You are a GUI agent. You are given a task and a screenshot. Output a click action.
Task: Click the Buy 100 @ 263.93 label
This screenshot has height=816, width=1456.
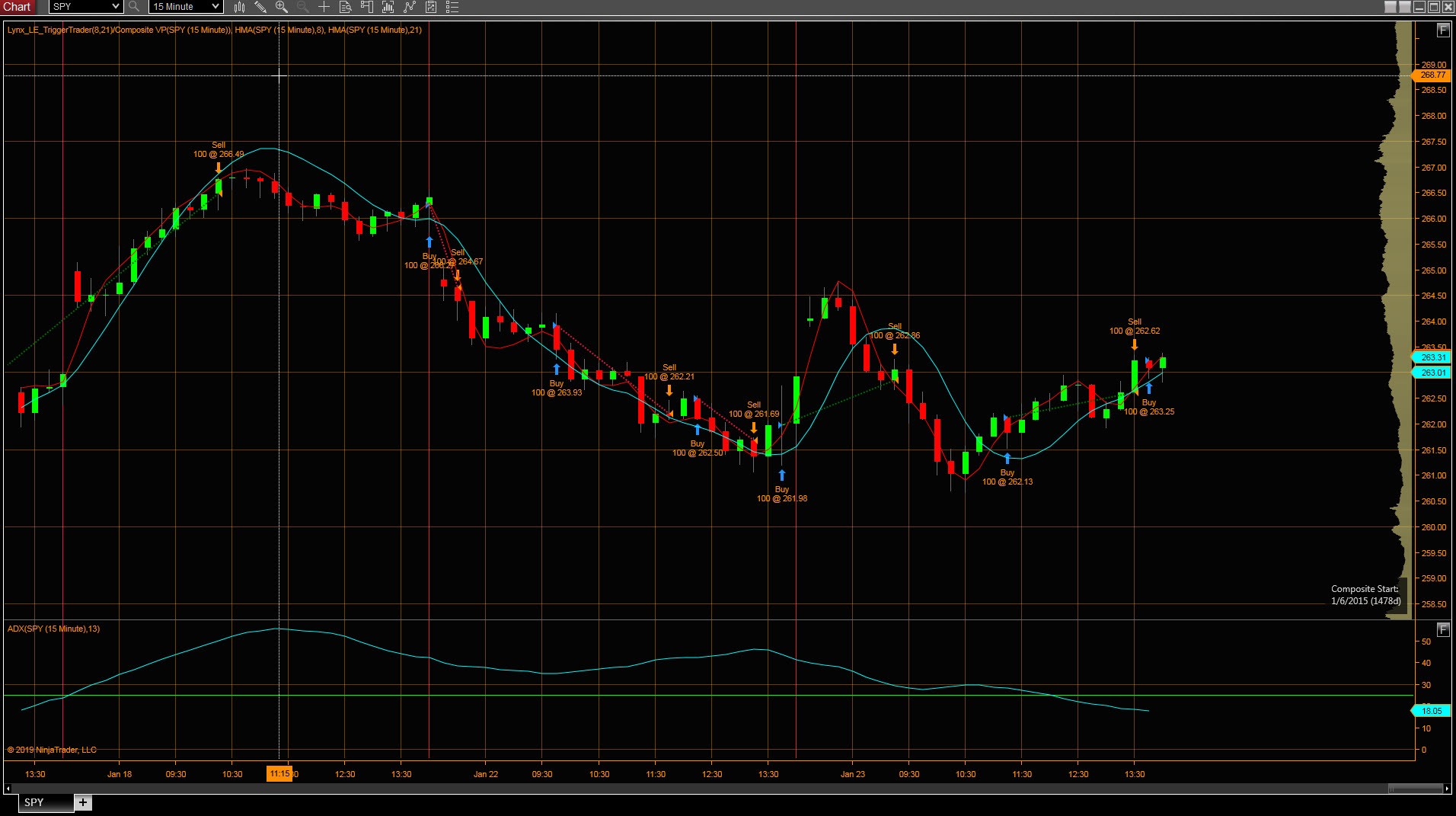pyautogui.click(x=557, y=388)
